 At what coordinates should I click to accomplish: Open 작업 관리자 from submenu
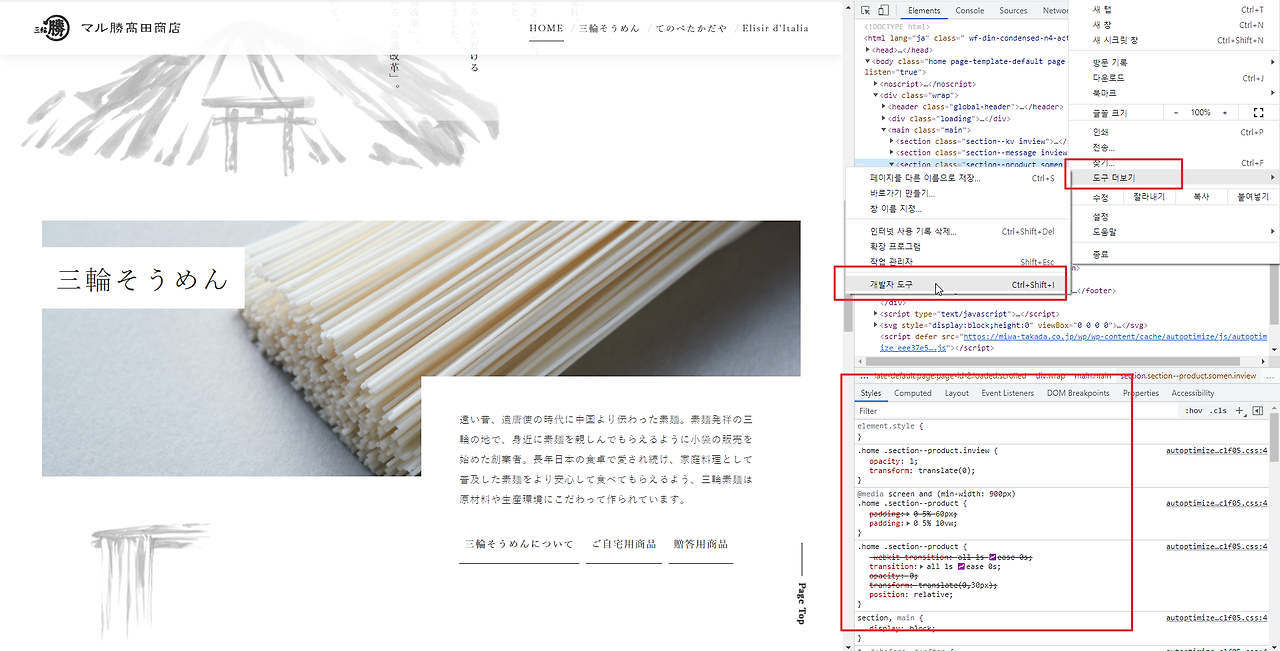(x=957, y=261)
